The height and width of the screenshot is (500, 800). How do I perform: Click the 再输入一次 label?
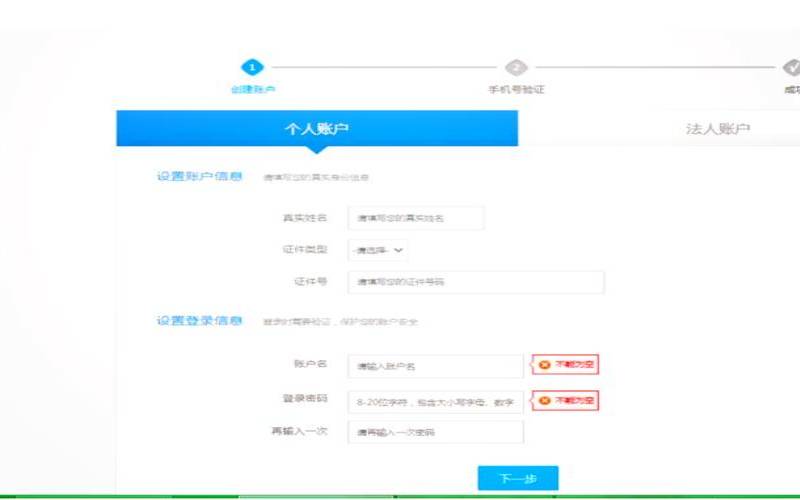click(x=299, y=431)
